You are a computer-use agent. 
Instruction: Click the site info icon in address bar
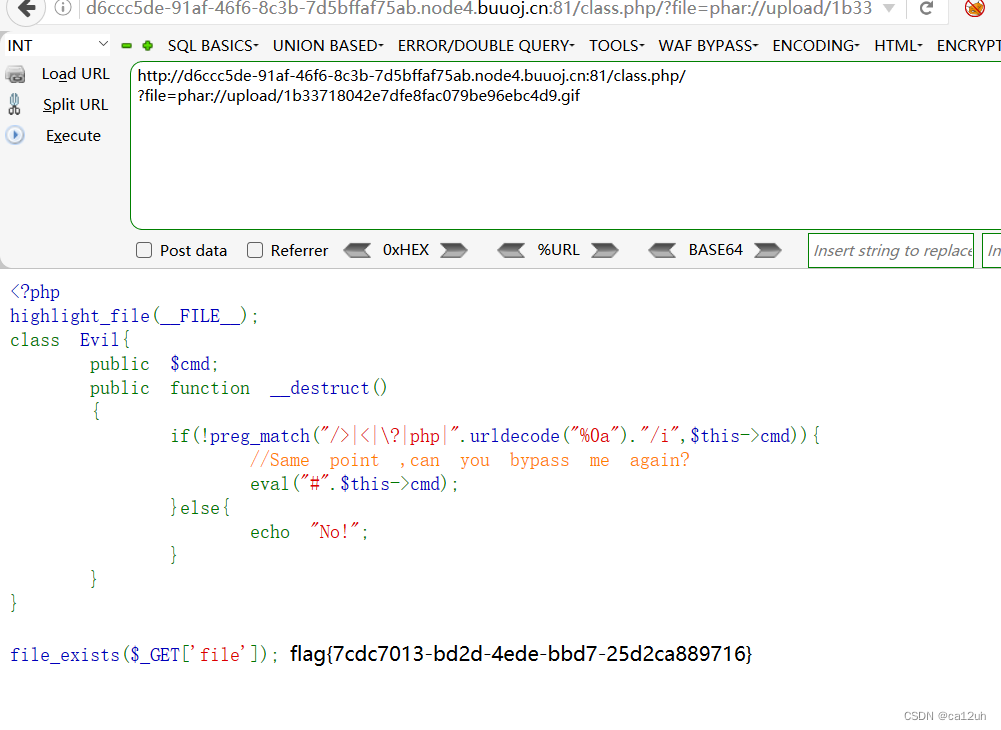pyautogui.click(x=63, y=8)
